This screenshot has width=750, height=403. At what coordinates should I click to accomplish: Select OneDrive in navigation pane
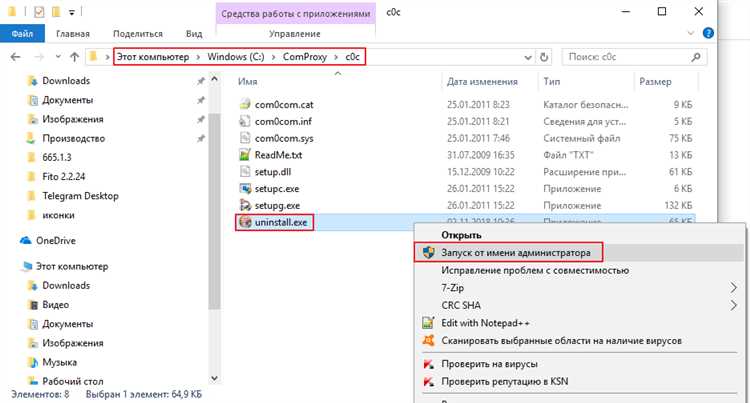(55, 240)
